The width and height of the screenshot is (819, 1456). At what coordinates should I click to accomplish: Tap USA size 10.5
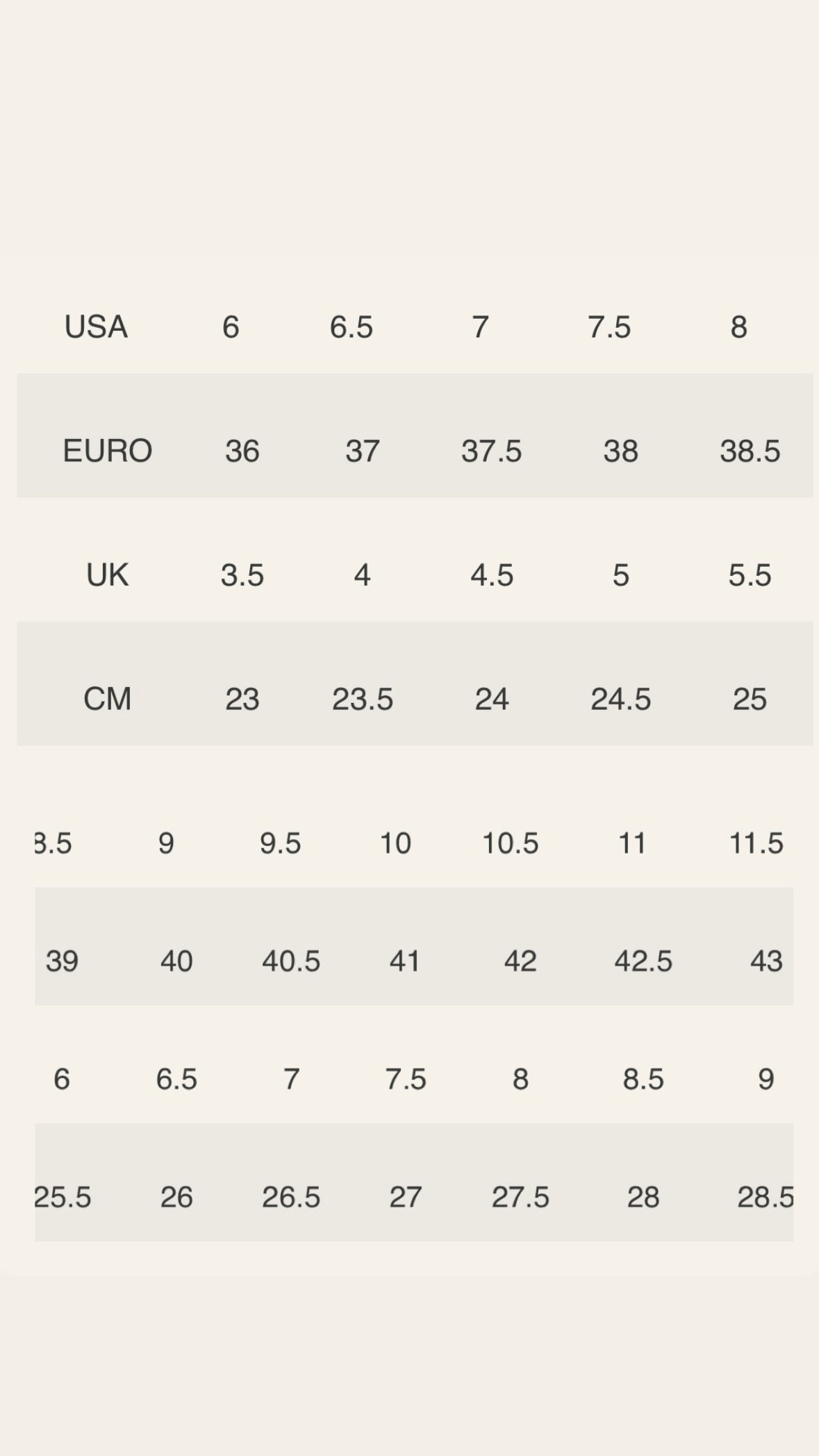(x=510, y=843)
